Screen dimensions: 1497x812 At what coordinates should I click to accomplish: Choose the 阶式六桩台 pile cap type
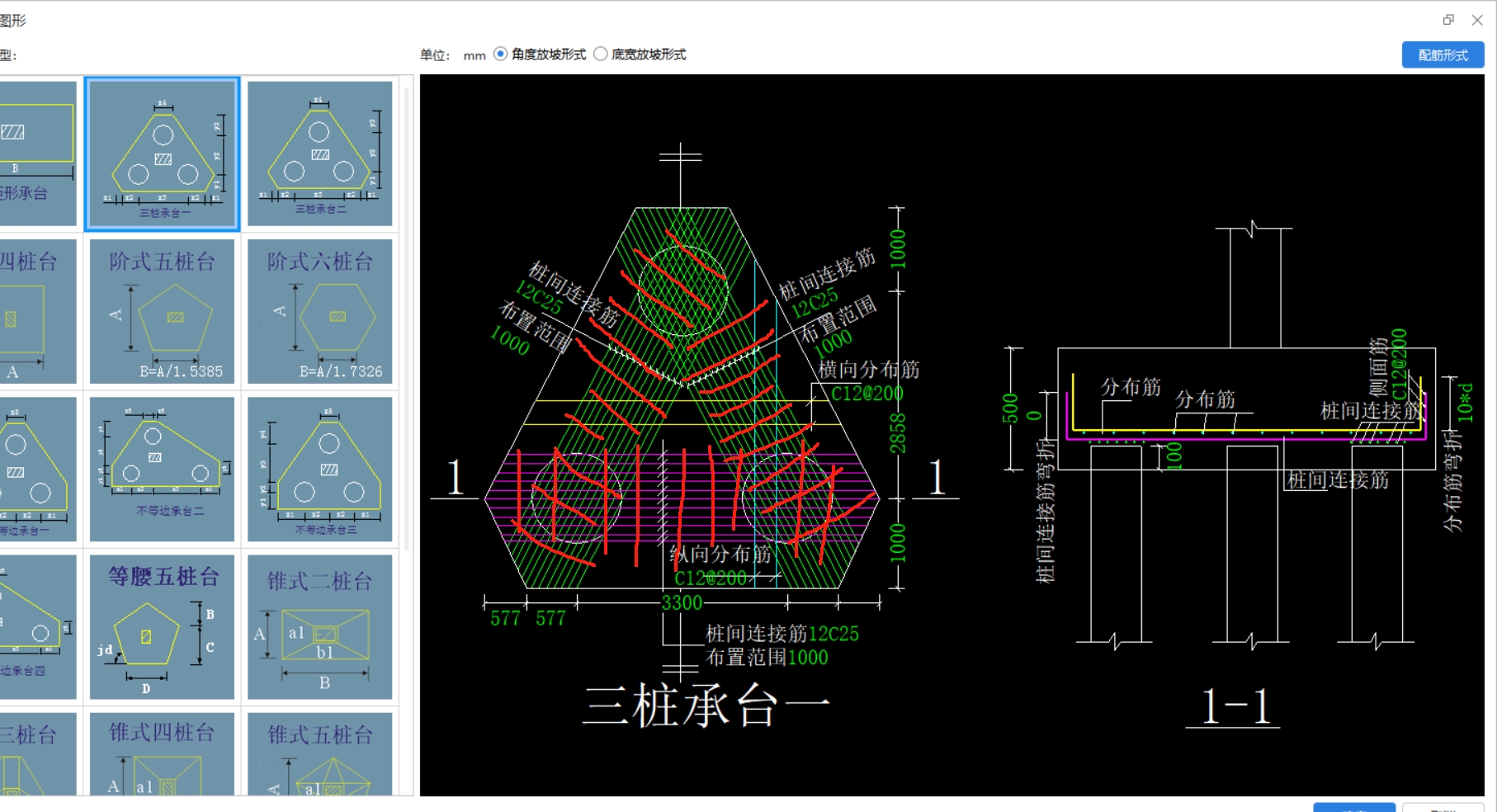tap(320, 312)
